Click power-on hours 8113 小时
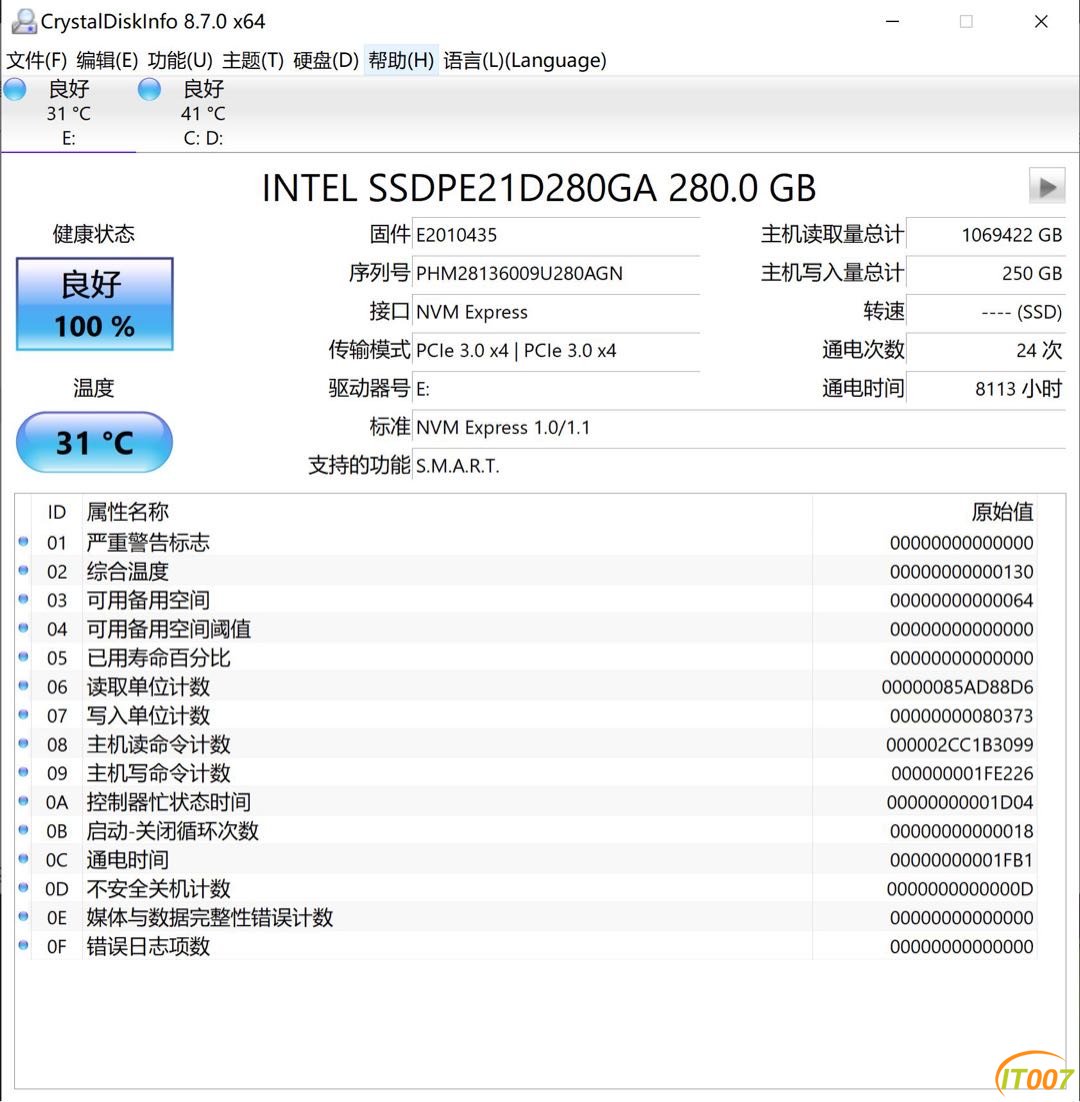This screenshot has height=1102, width=1080. (987, 389)
